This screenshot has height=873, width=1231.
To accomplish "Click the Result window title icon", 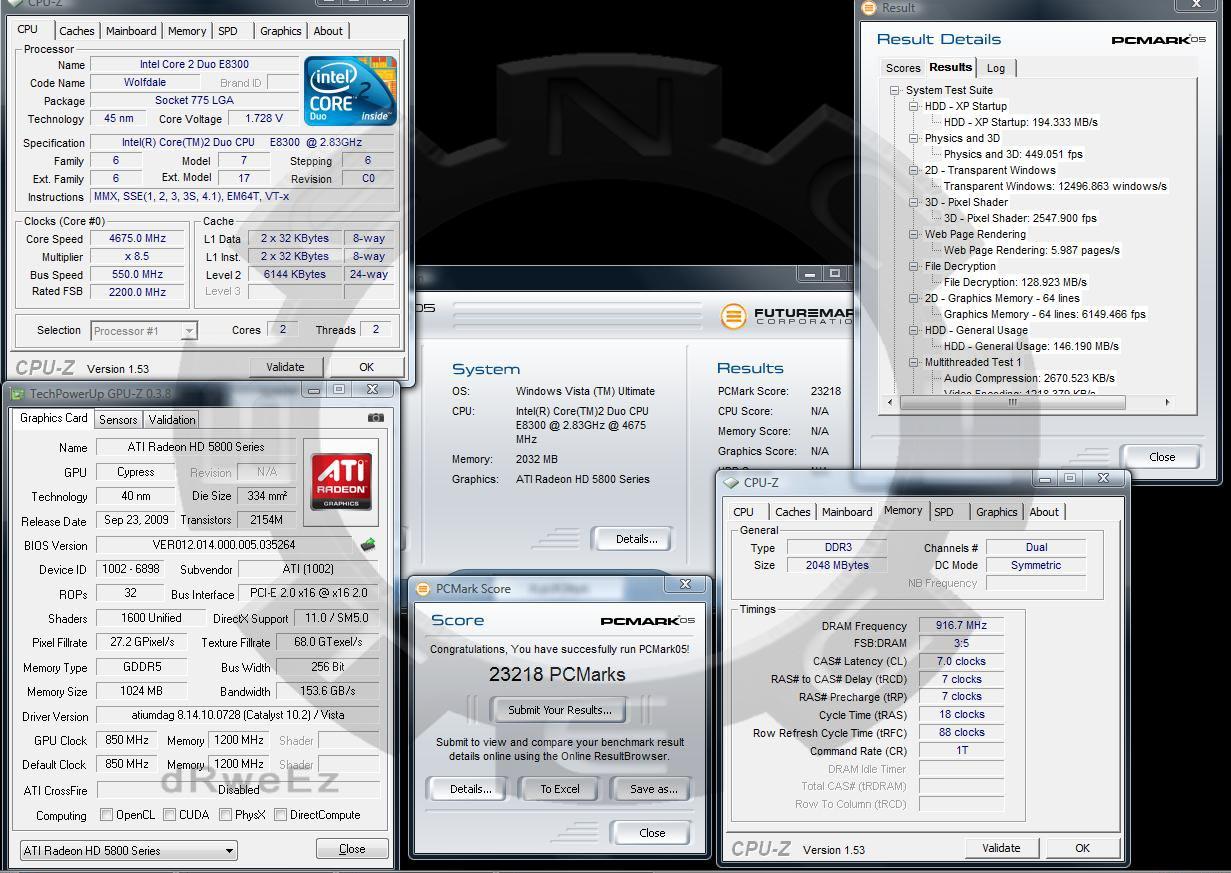I will [x=868, y=7].
